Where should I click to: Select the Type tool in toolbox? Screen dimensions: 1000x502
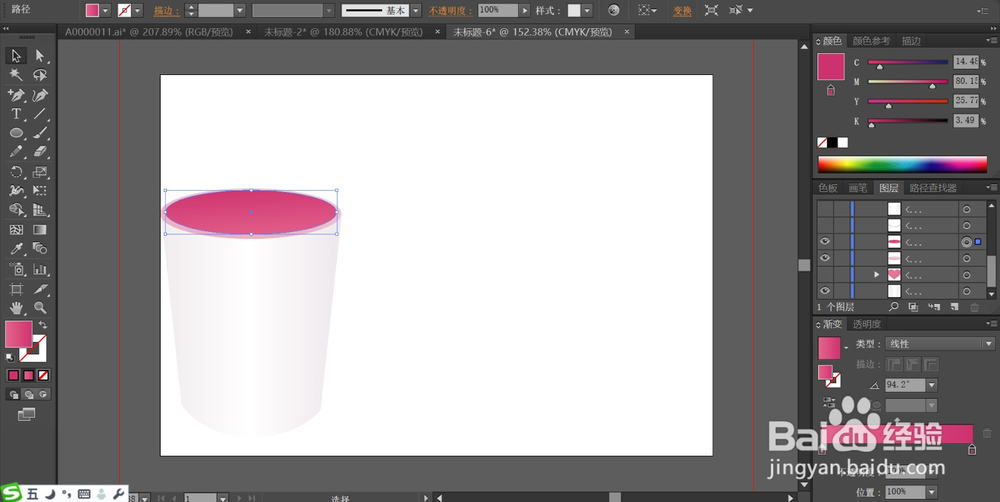[17, 114]
